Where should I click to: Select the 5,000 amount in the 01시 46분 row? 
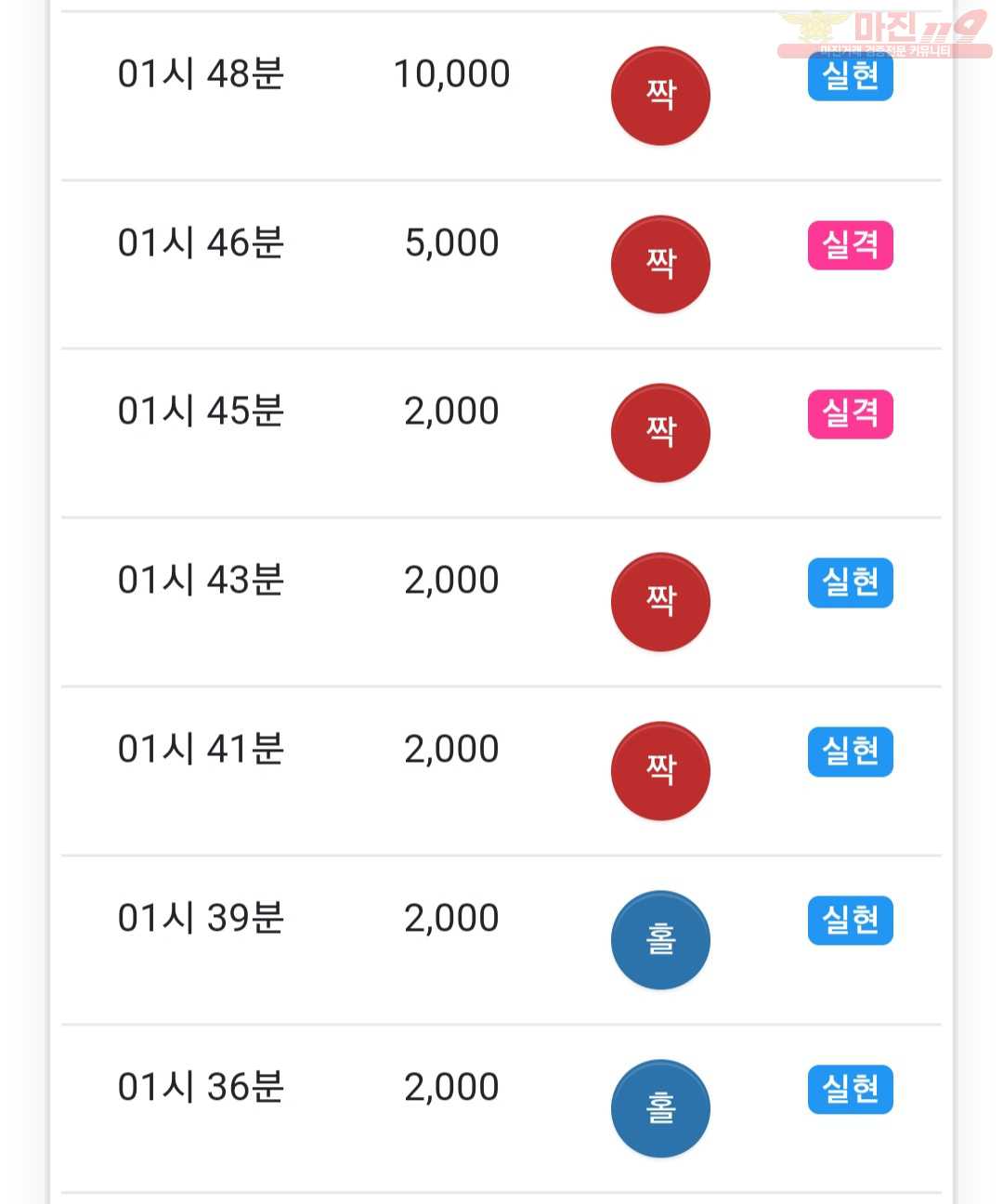452,243
